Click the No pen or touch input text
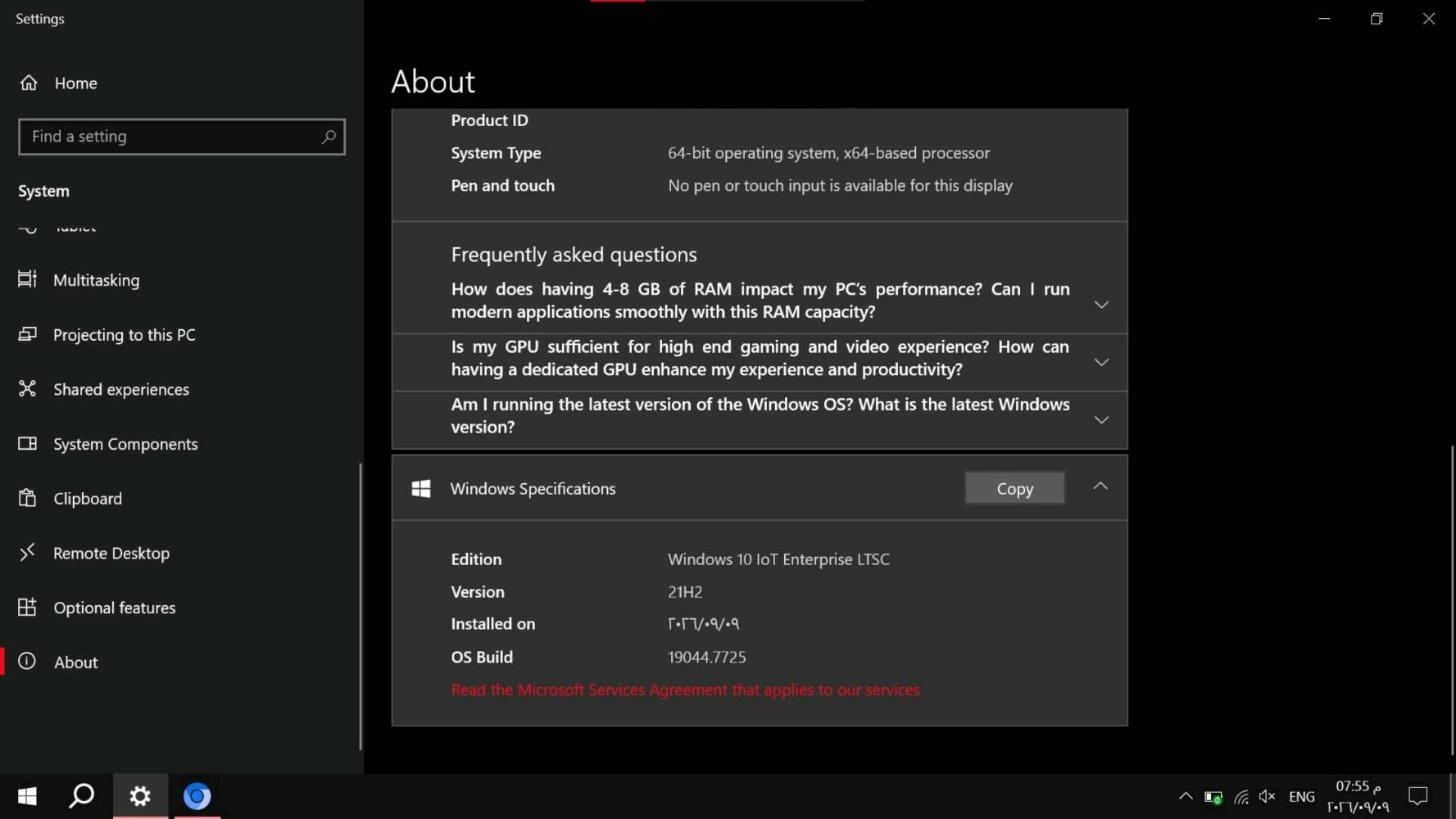This screenshot has width=1456, height=819. (840, 186)
